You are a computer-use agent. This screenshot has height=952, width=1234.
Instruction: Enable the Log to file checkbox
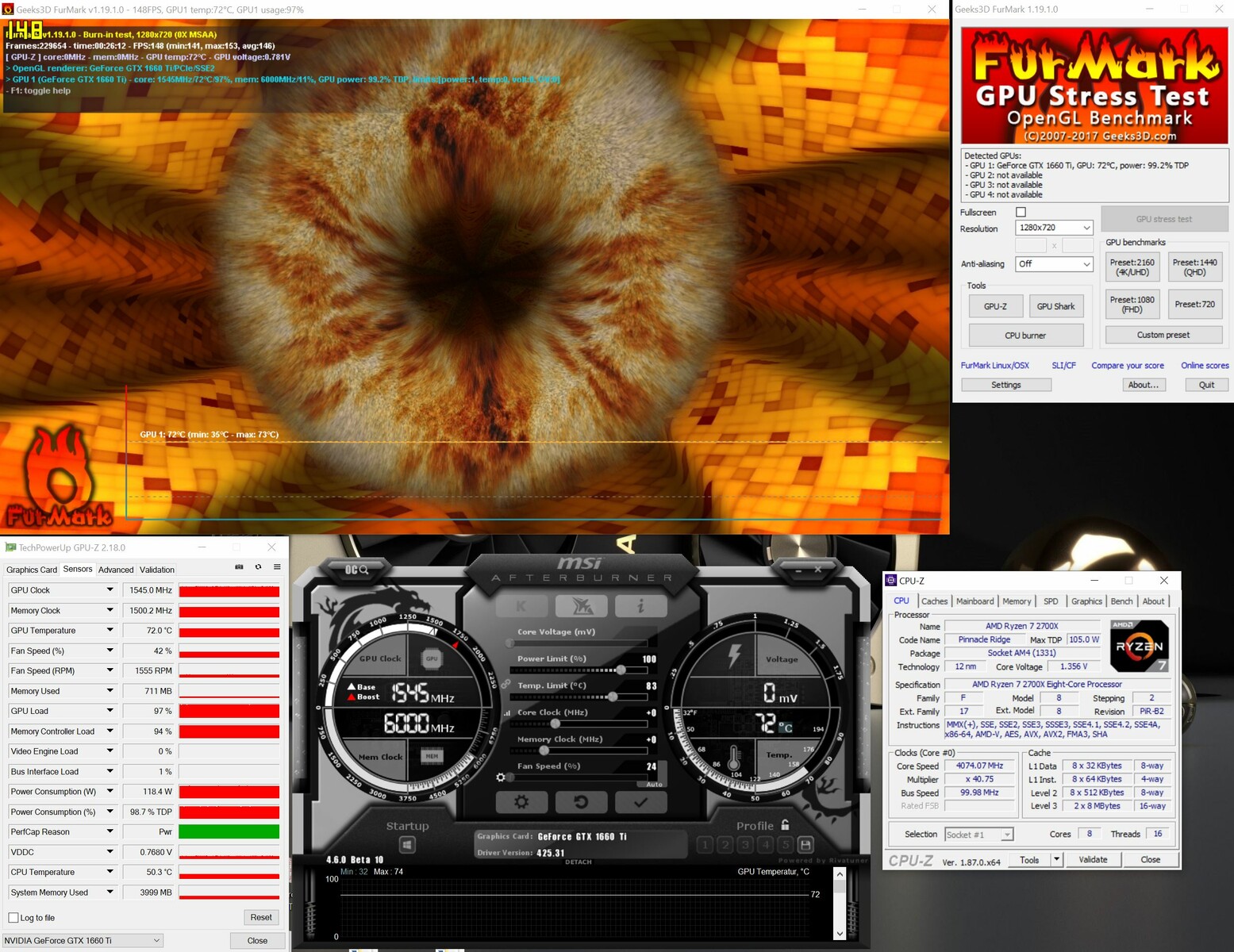click(x=13, y=918)
